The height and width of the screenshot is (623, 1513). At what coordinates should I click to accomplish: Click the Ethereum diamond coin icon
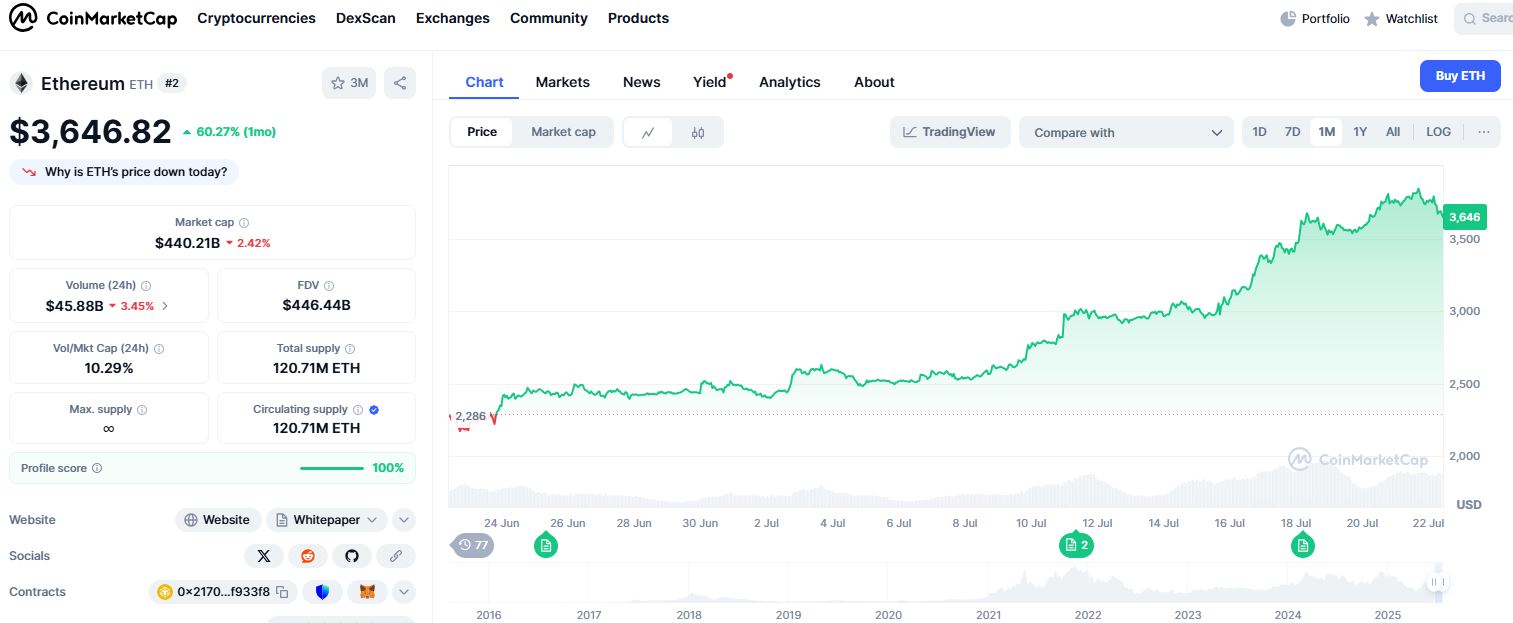pos(21,83)
